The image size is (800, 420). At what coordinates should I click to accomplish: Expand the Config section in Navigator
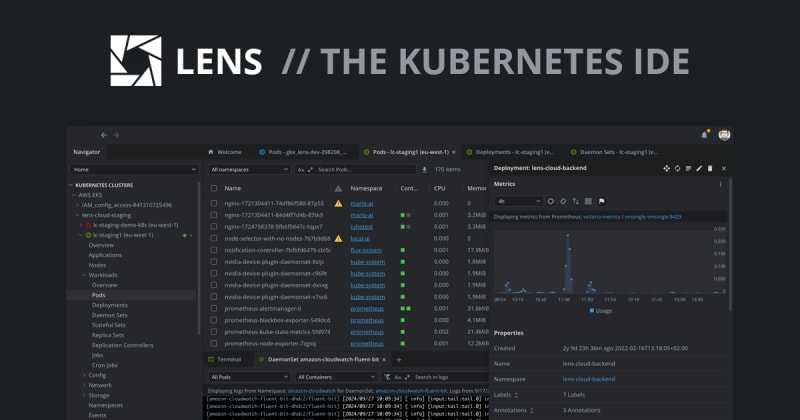point(96,374)
